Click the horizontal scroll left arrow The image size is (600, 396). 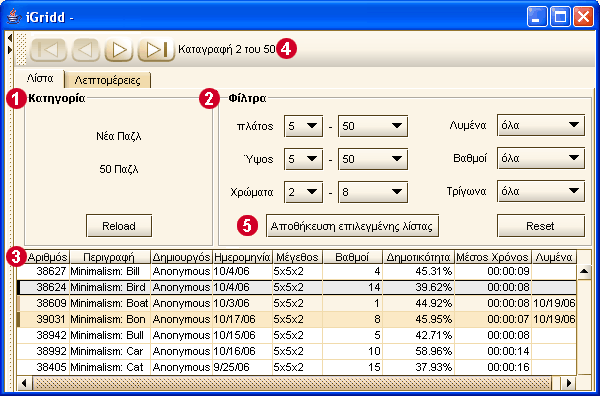click(x=24, y=383)
